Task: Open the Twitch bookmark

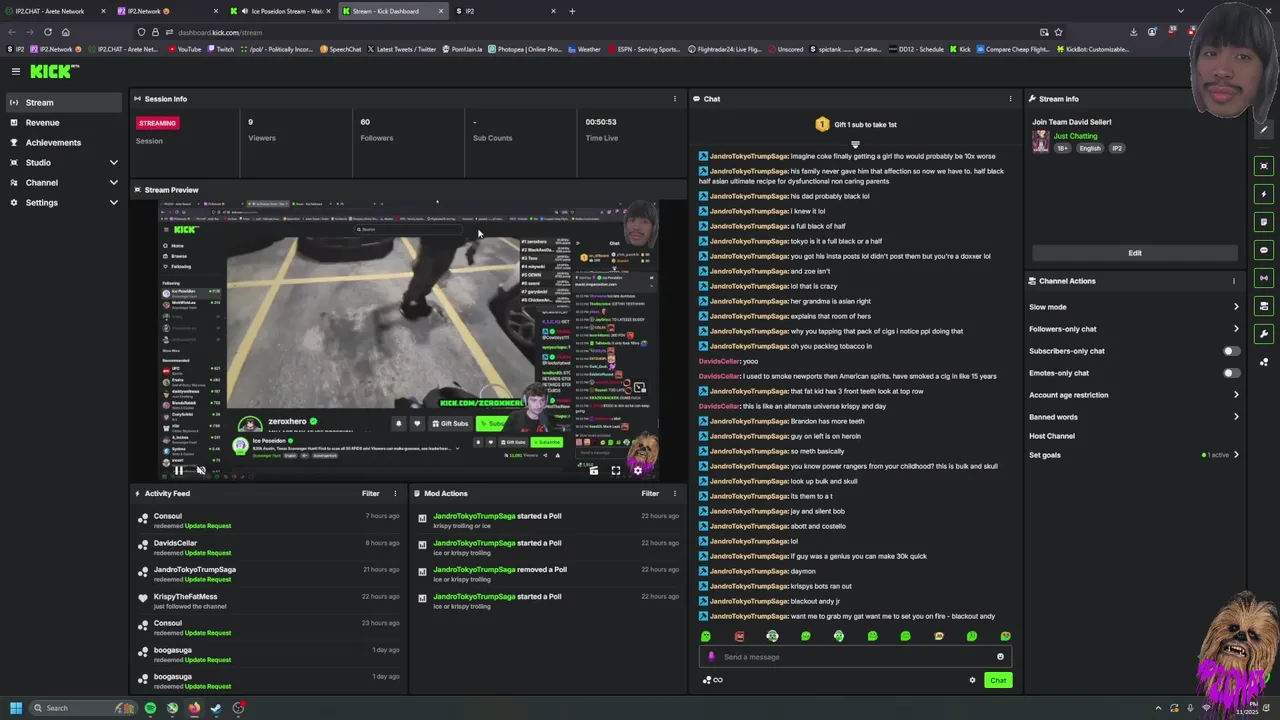Action: pos(221,49)
